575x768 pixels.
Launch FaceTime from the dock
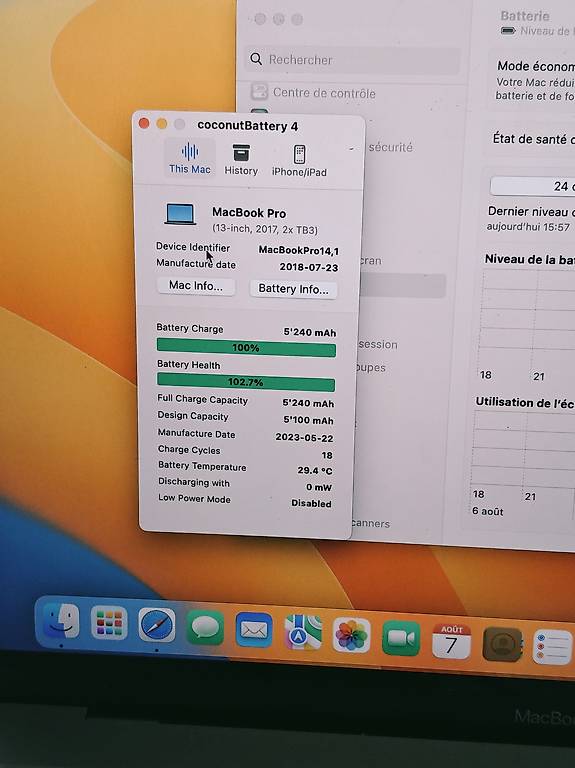401,638
